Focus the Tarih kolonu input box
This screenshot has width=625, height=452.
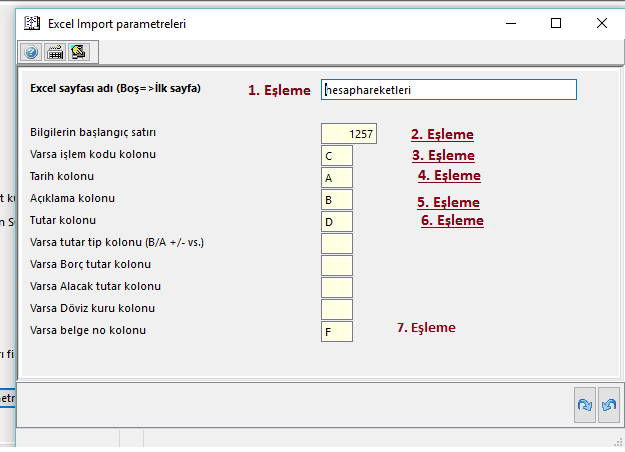pyautogui.click(x=337, y=177)
